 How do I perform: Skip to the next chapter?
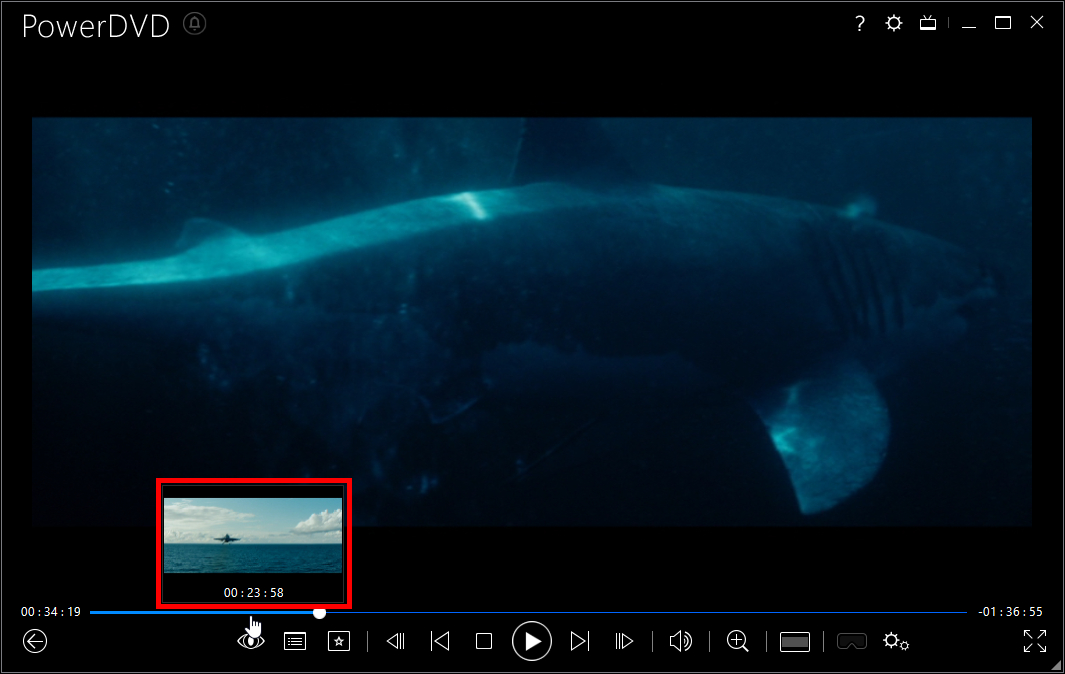[x=580, y=641]
